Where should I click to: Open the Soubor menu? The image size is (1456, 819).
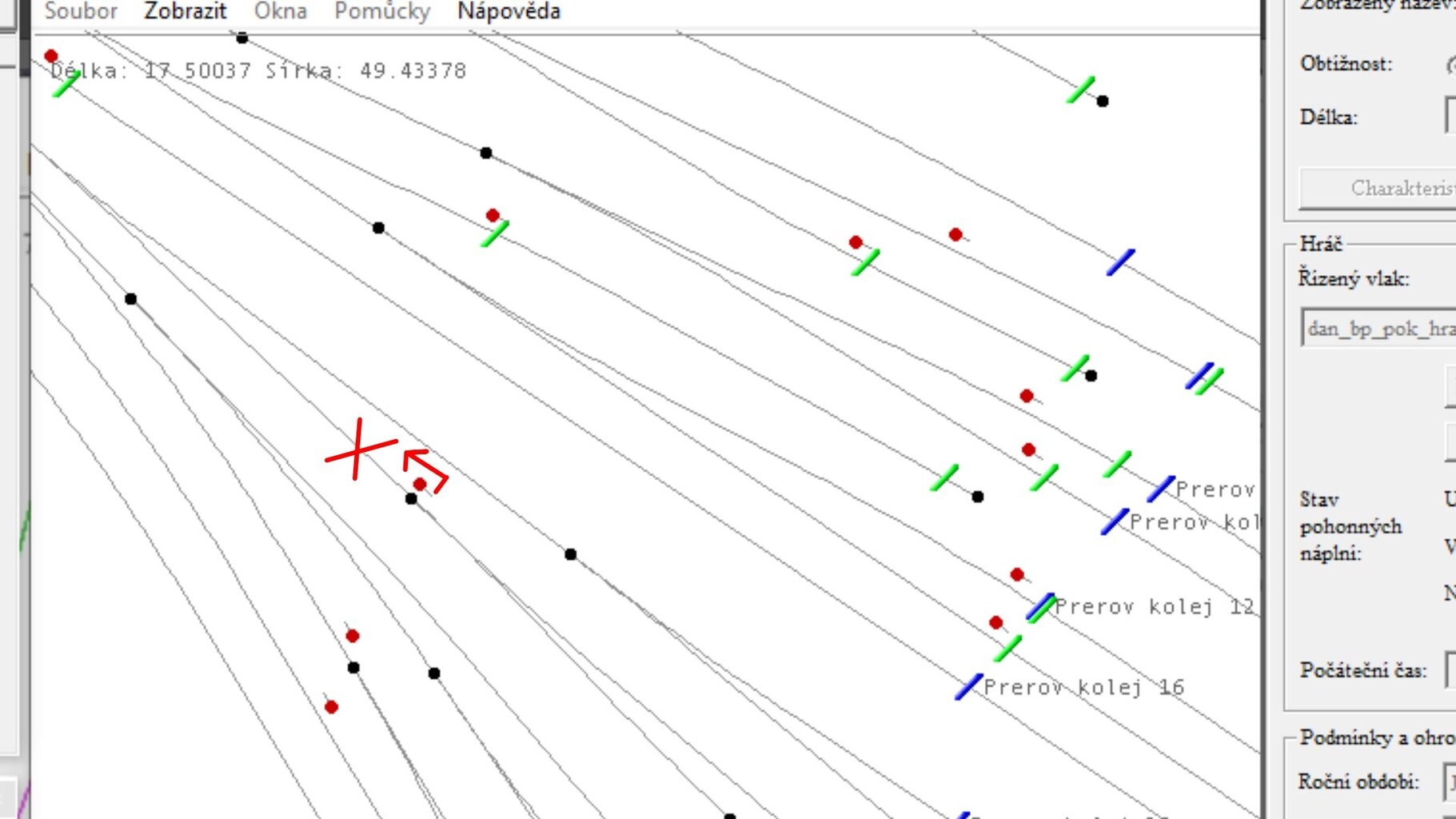click(x=80, y=11)
